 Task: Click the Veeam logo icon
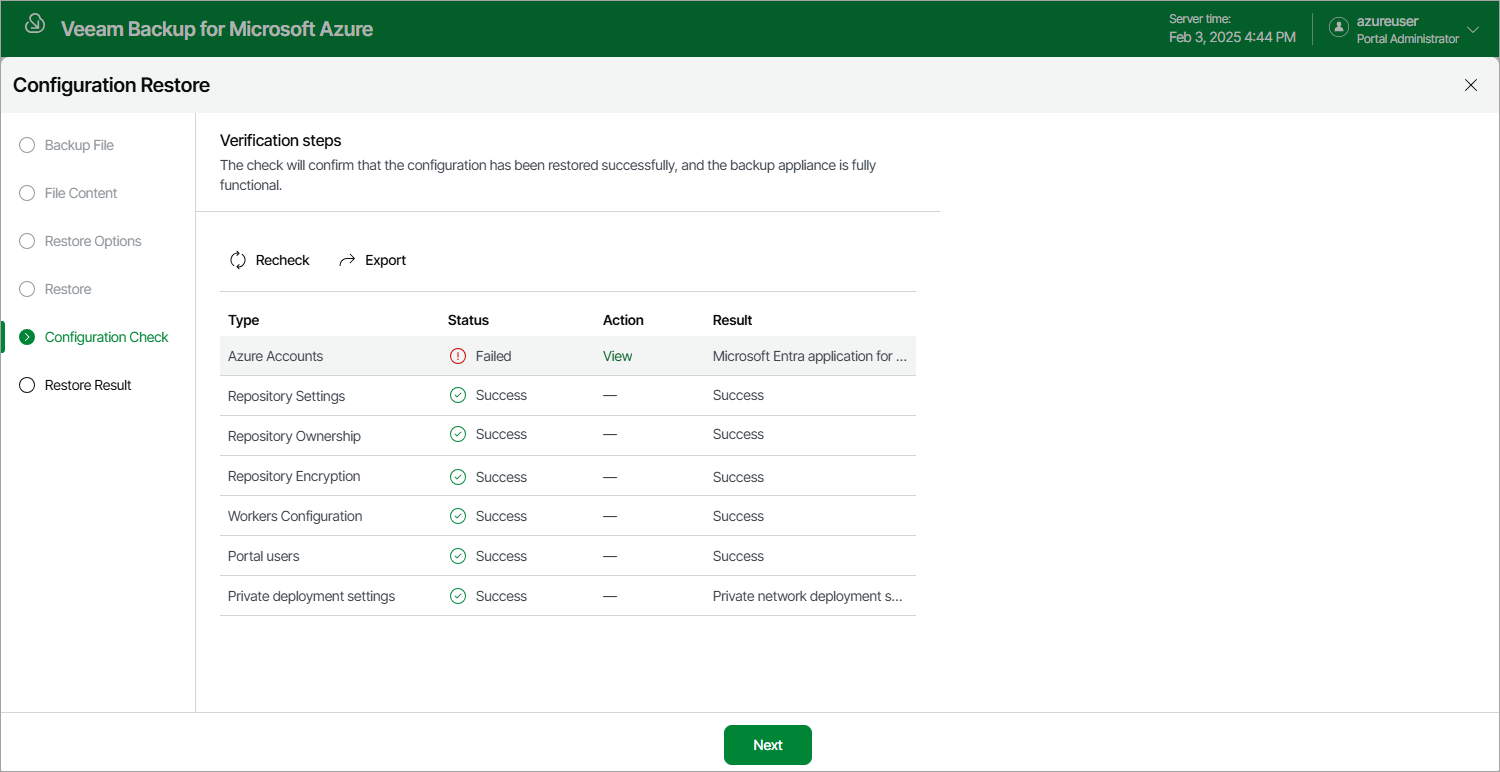(34, 25)
